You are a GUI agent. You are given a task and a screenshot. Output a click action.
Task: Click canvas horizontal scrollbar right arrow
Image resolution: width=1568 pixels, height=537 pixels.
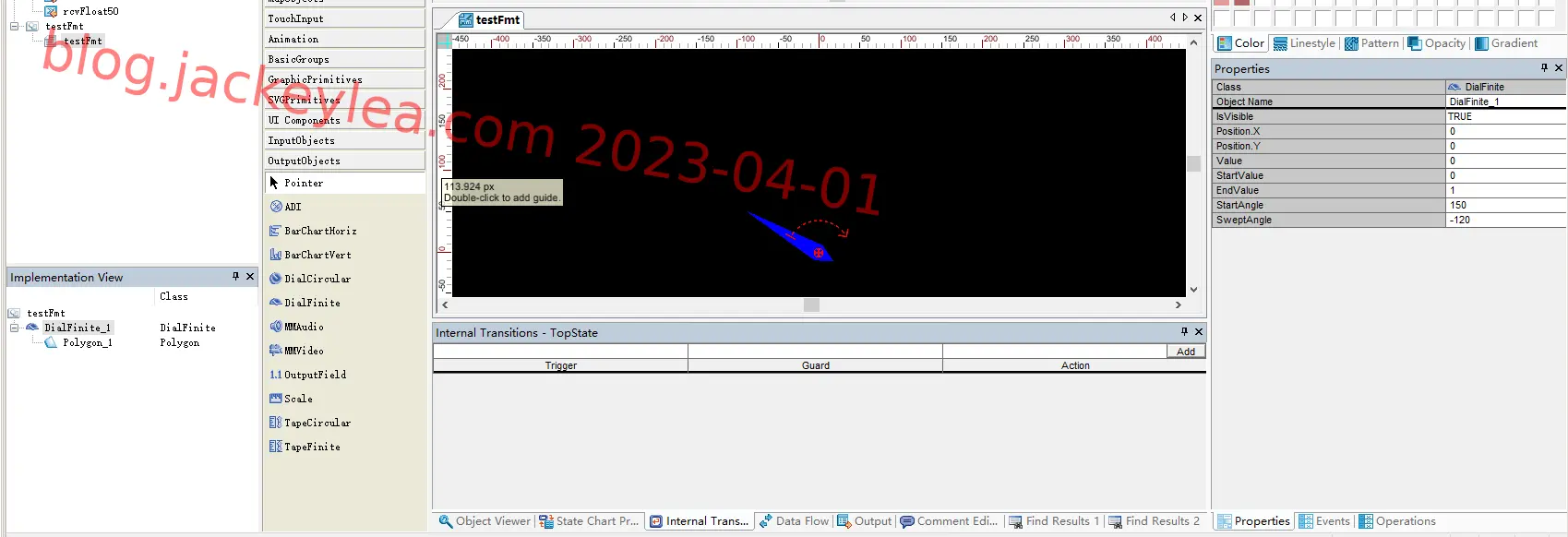[1178, 304]
